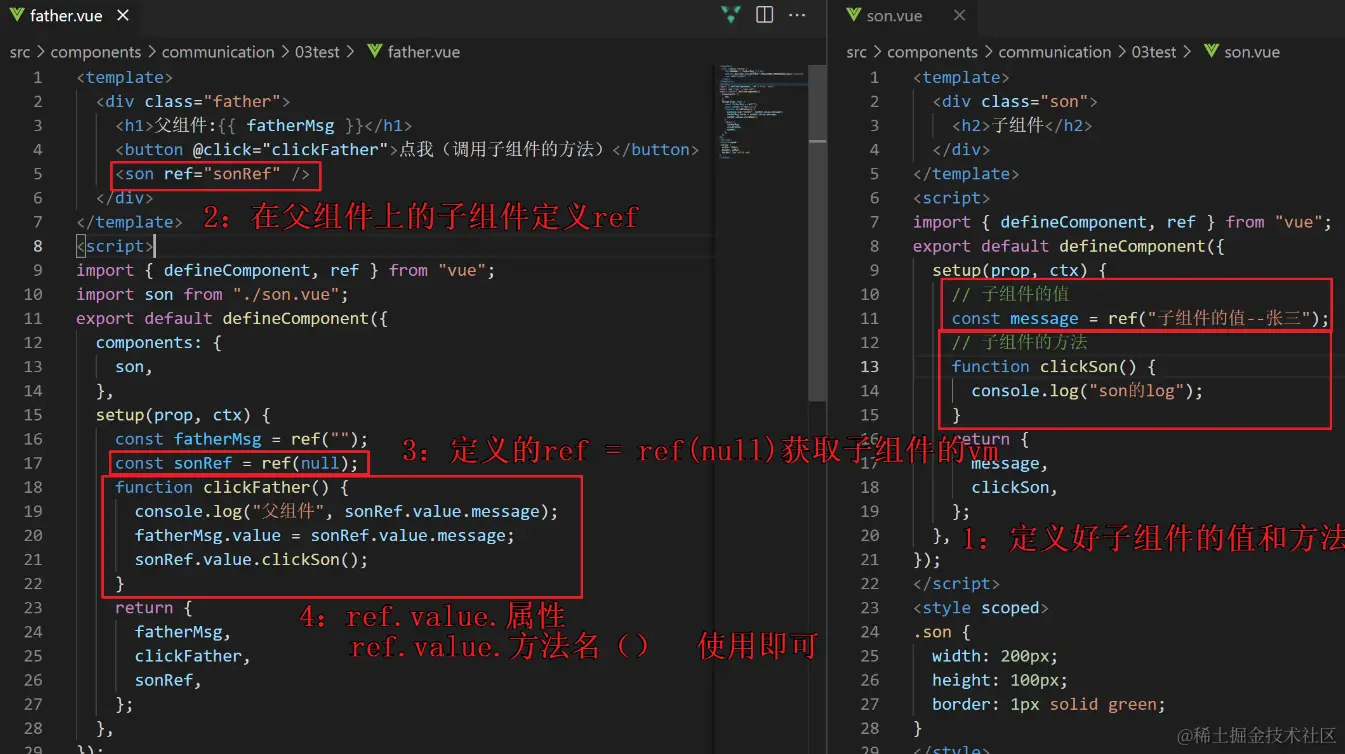Open 'communication' breadcrumb in father.vue pane
The image size is (1345, 754).
(218, 52)
